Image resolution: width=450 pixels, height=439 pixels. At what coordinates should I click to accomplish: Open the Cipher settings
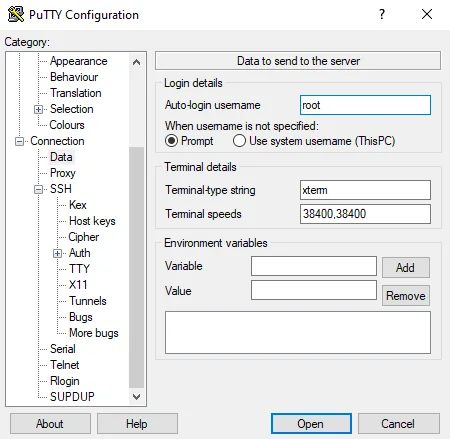pyautogui.click(x=84, y=237)
